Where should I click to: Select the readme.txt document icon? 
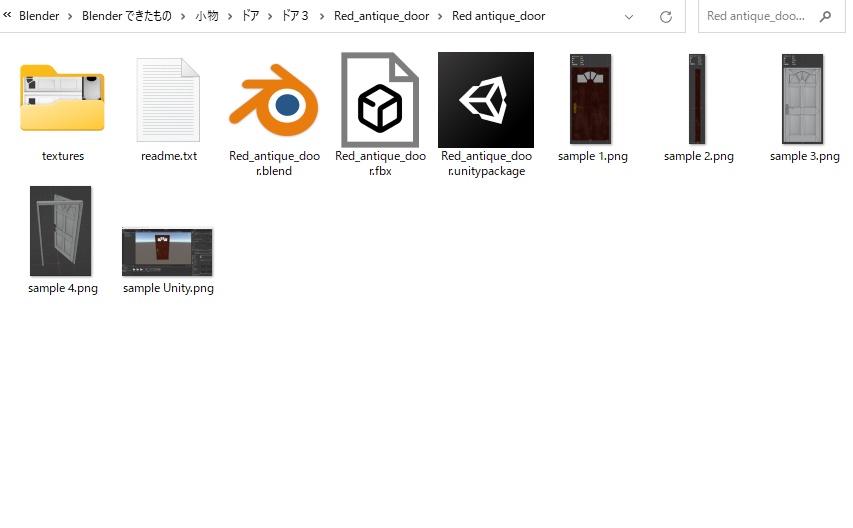[168, 100]
